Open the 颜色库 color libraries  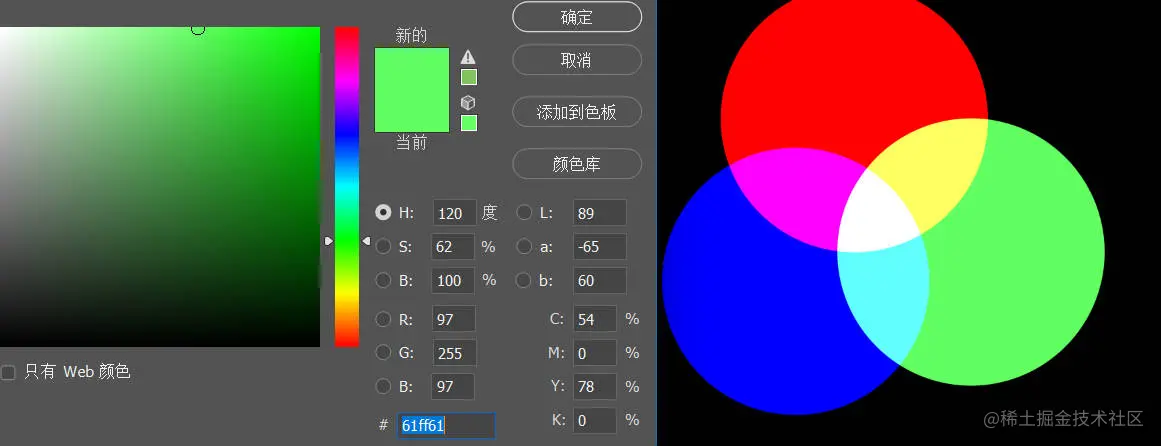(x=577, y=164)
